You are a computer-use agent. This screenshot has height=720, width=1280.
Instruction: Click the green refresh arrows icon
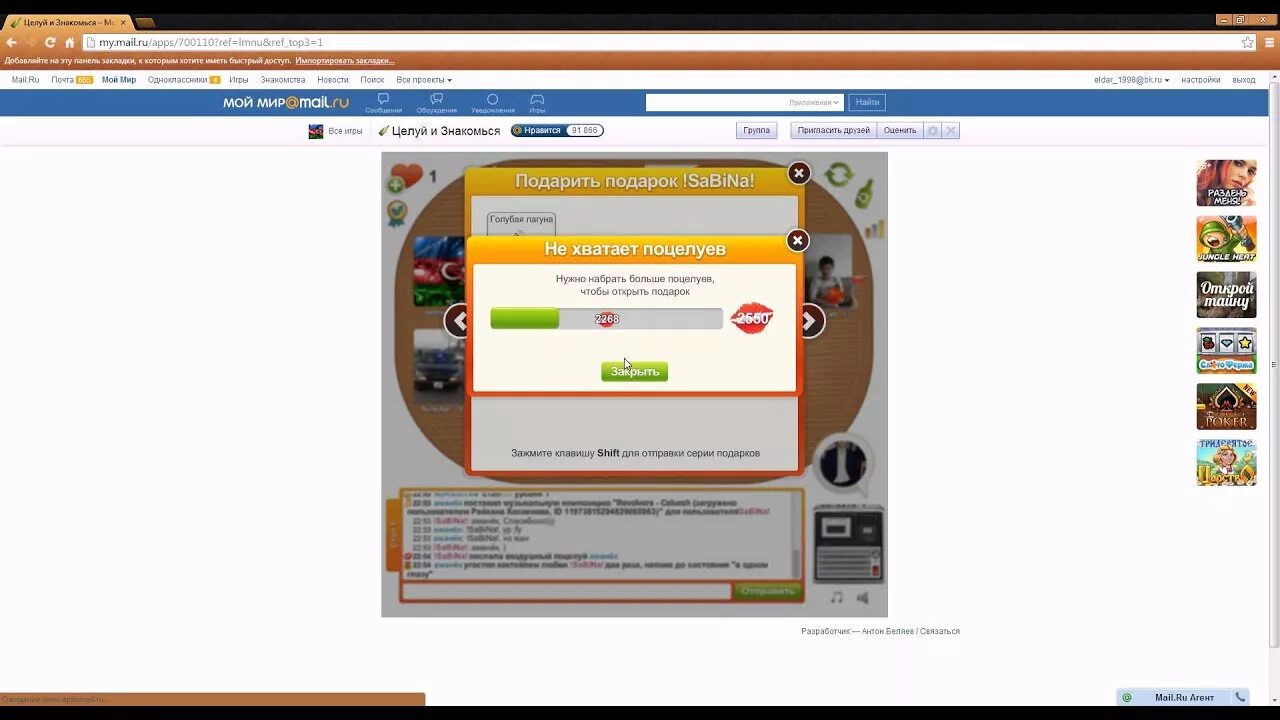pos(838,176)
